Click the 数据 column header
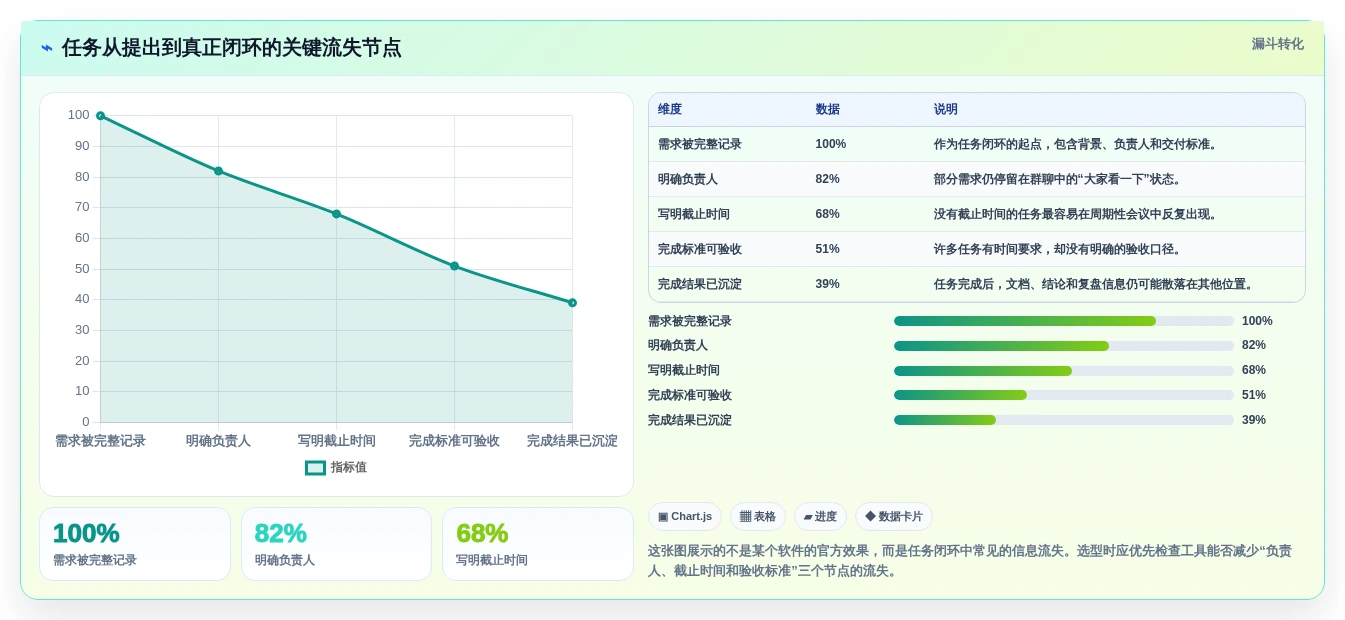 [x=827, y=110]
